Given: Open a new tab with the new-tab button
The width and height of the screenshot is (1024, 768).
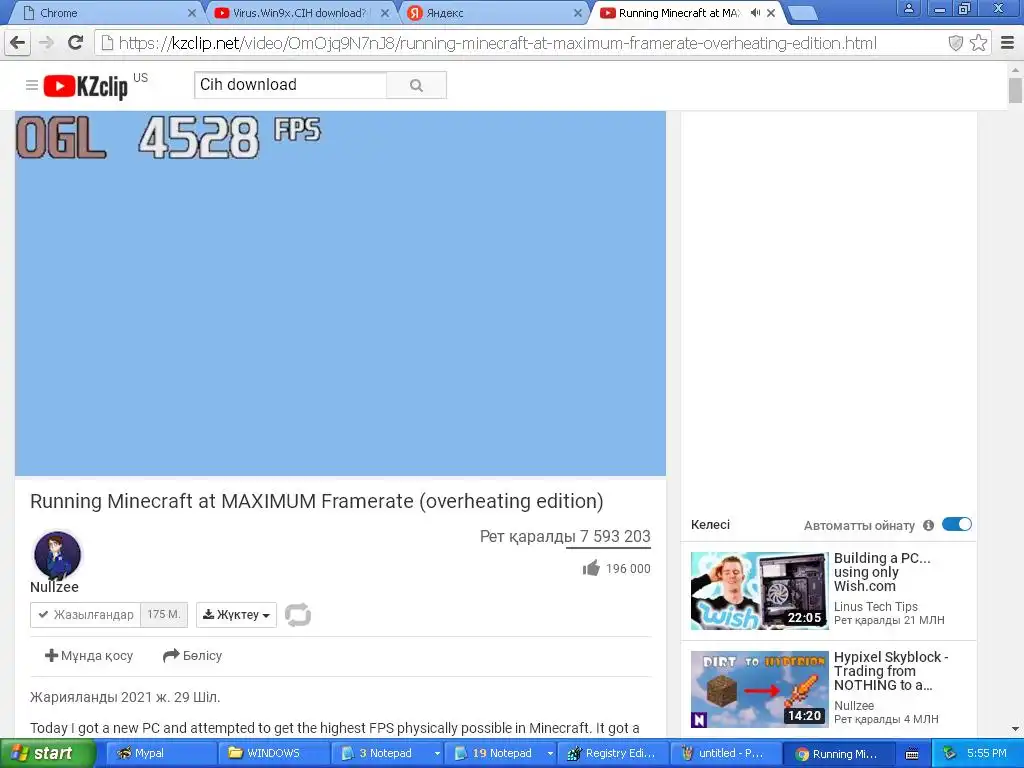Looking at the screenshot, I should 803,12.
